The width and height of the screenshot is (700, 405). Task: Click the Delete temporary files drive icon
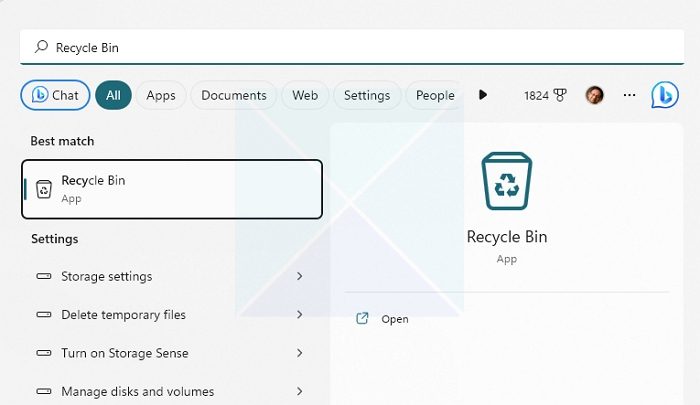pos(44,315)
